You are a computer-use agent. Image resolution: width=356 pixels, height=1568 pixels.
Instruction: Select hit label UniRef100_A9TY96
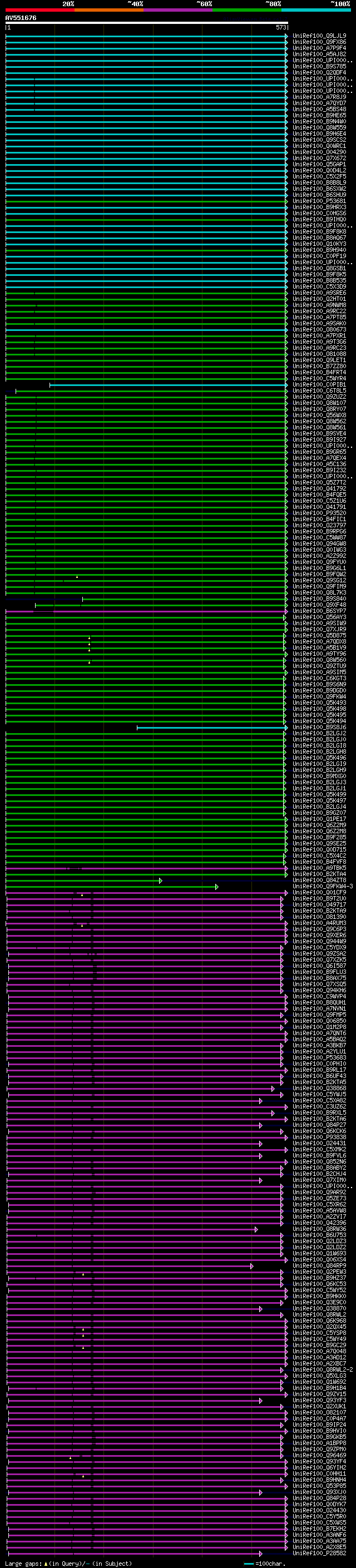coord(319,654)
